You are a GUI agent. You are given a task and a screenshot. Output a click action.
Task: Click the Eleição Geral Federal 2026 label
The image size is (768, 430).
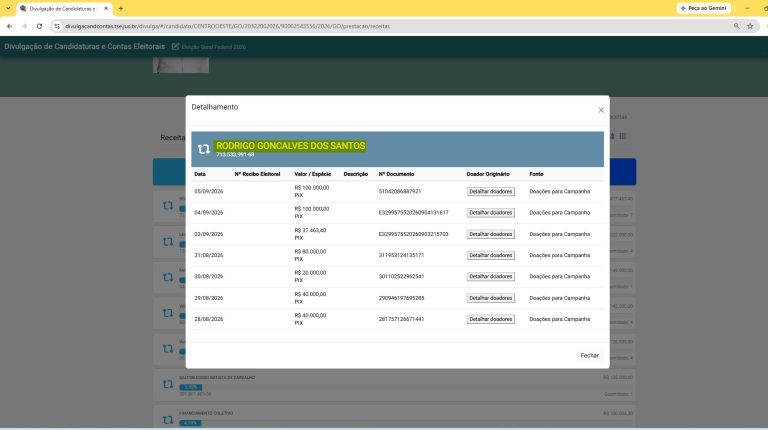(x=214, y=47)
